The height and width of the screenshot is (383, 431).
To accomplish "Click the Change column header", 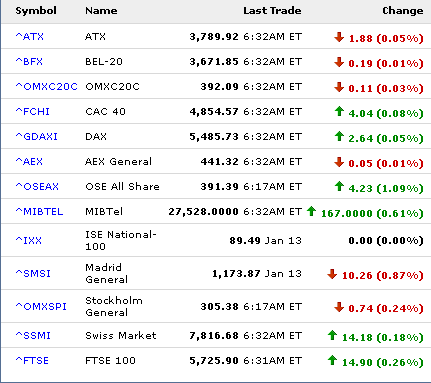I will click(403, 11).
